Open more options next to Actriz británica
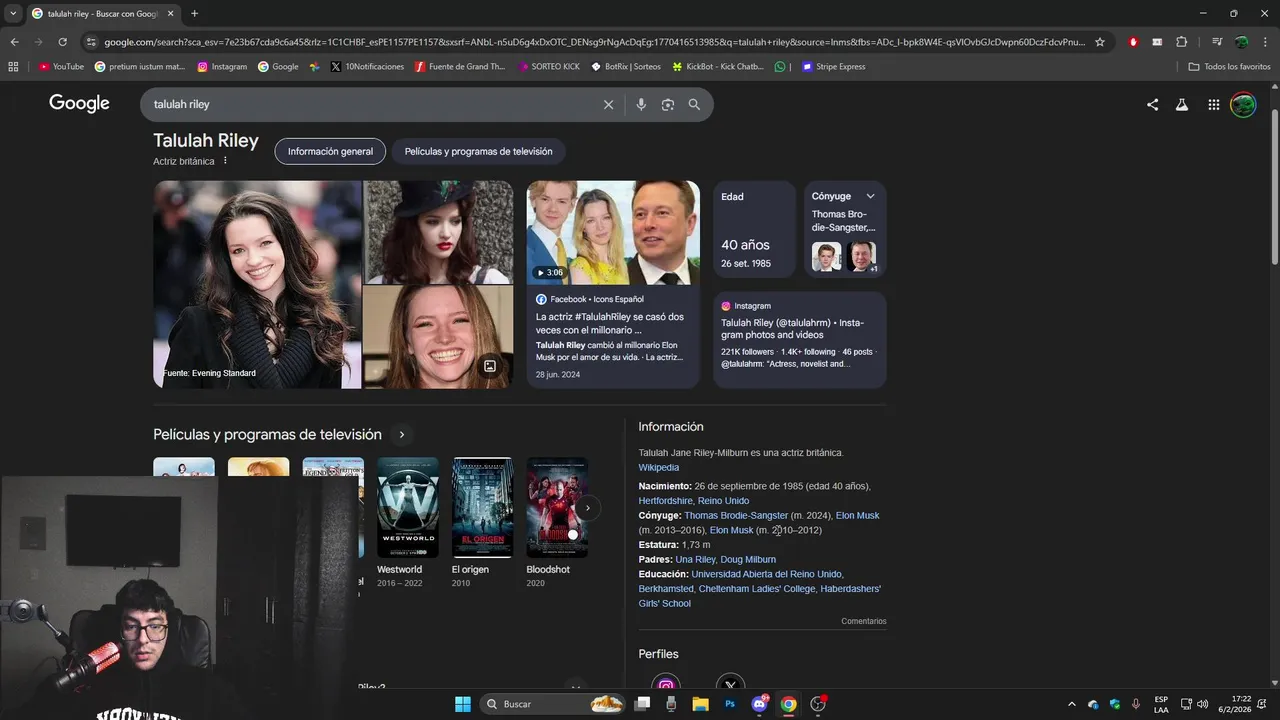 coord(225,161)
